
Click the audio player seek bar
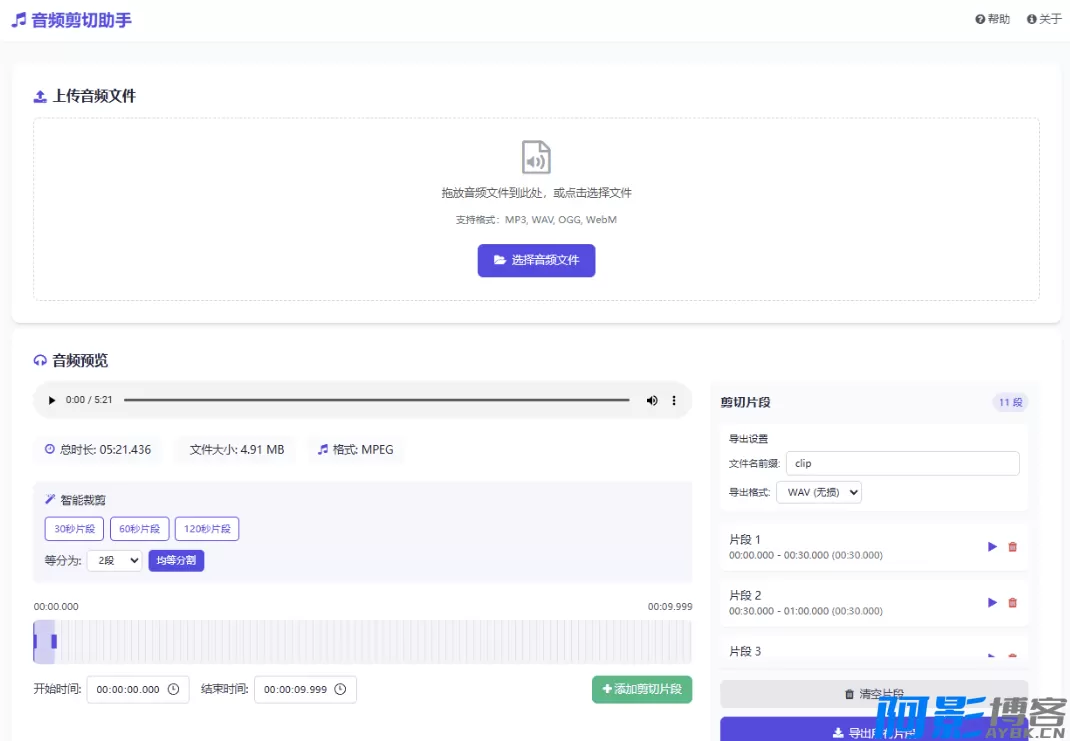pyautogui.click(x=376, y=400)
